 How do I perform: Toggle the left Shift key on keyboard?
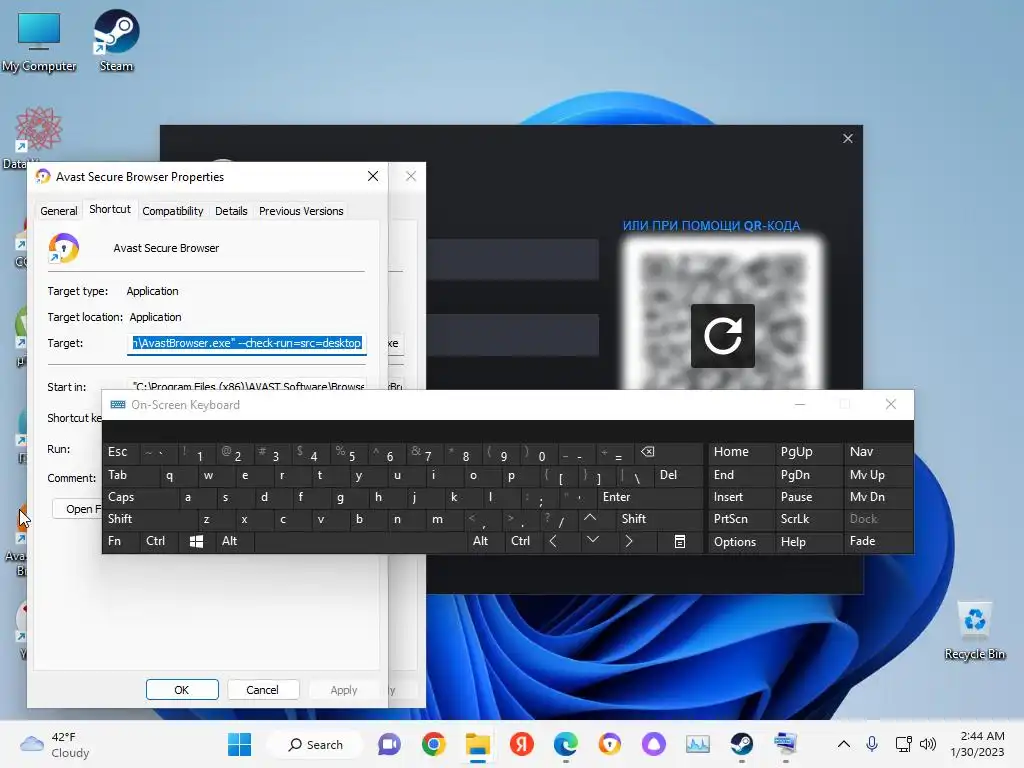[149, 519]
